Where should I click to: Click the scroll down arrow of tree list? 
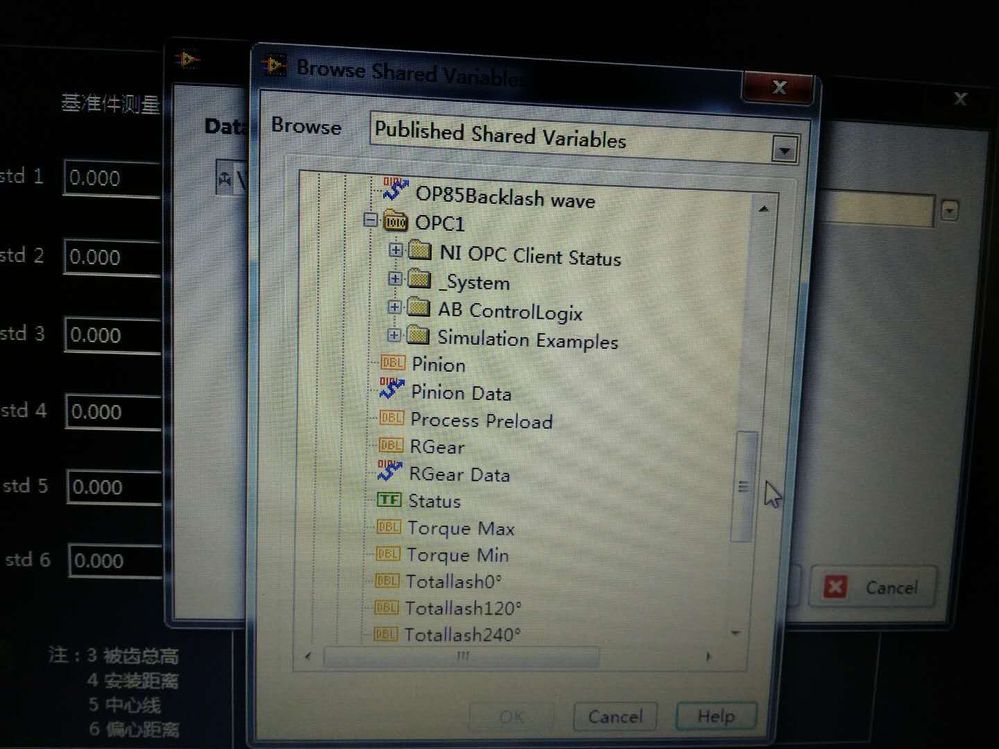(736, 632)
